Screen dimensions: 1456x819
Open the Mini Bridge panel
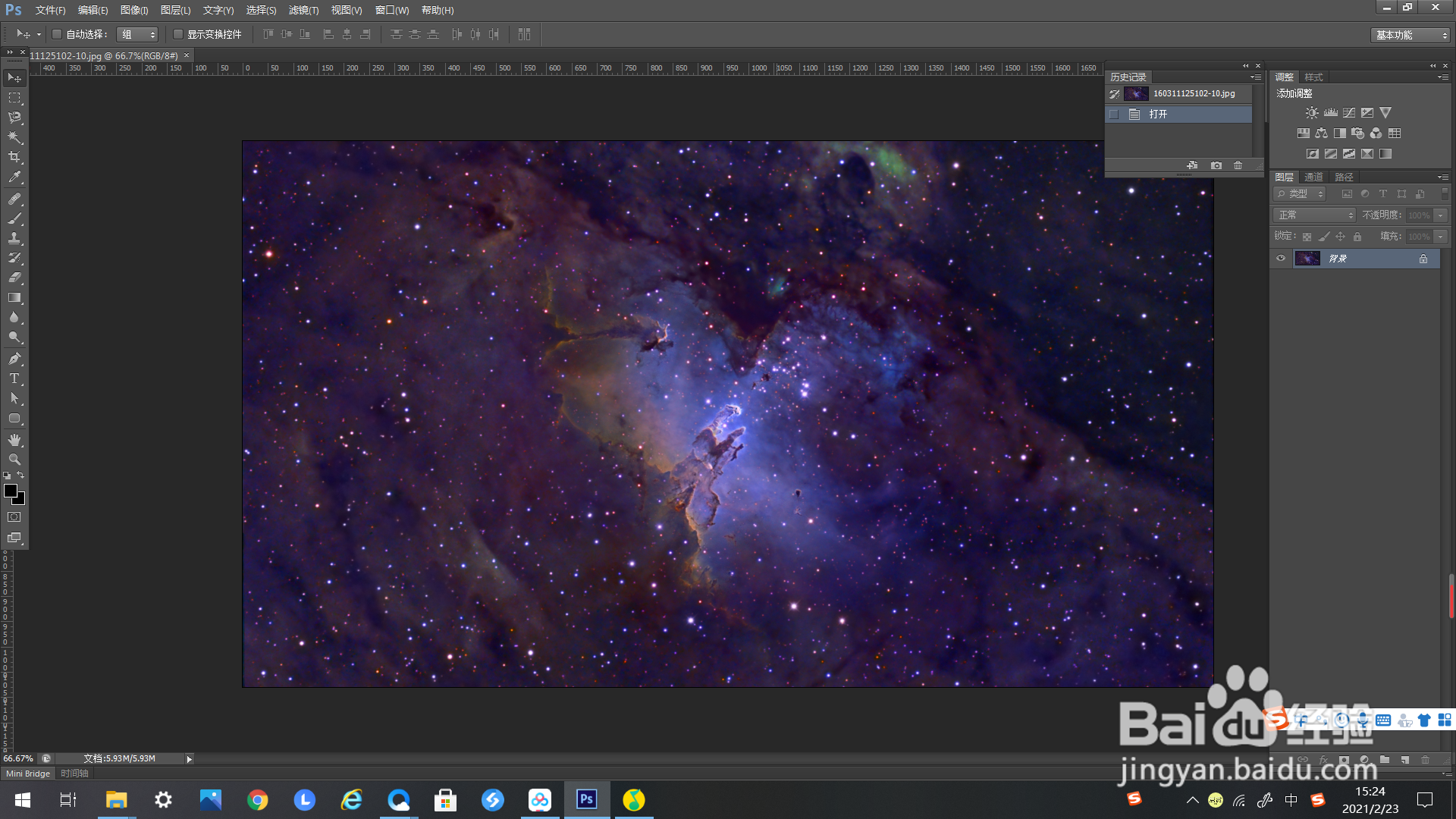click(x=28, y=773)
